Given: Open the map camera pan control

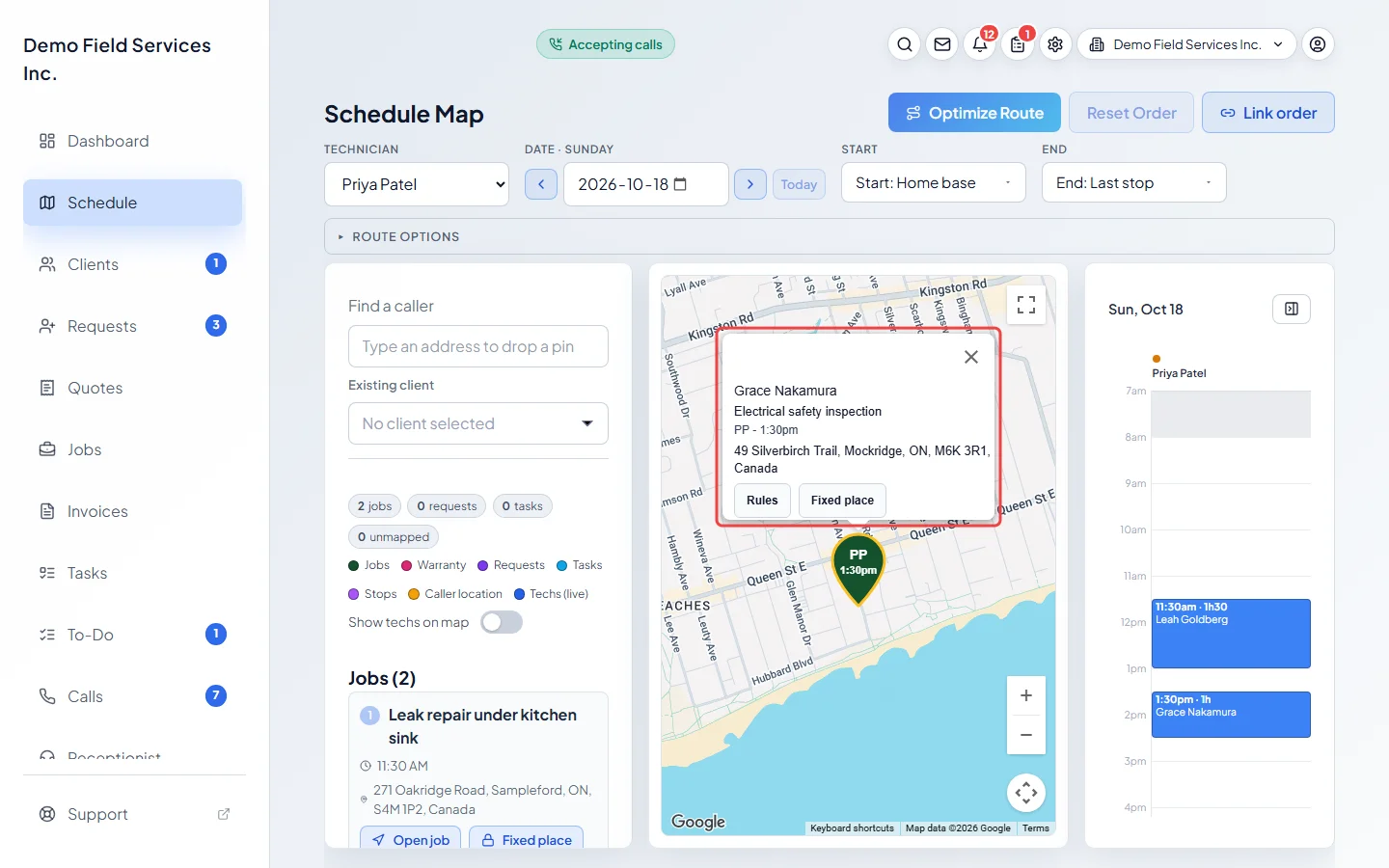Looking at the screenshot, I should tap(1026, 793).
